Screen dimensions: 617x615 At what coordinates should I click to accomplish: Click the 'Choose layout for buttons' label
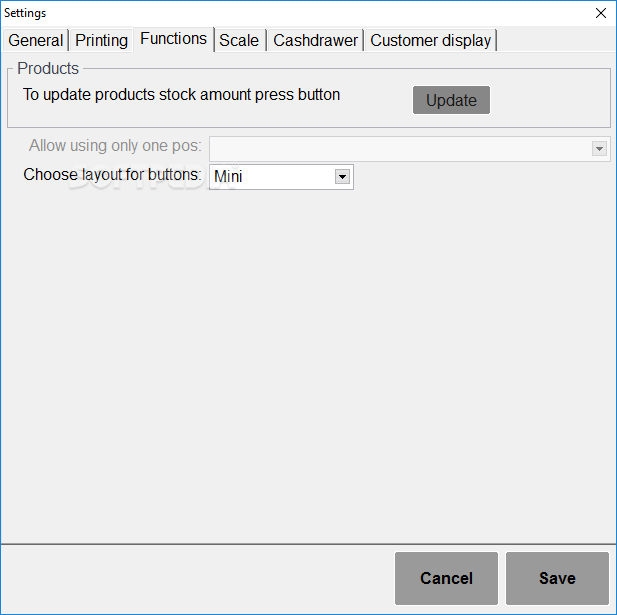click(112, 175)
